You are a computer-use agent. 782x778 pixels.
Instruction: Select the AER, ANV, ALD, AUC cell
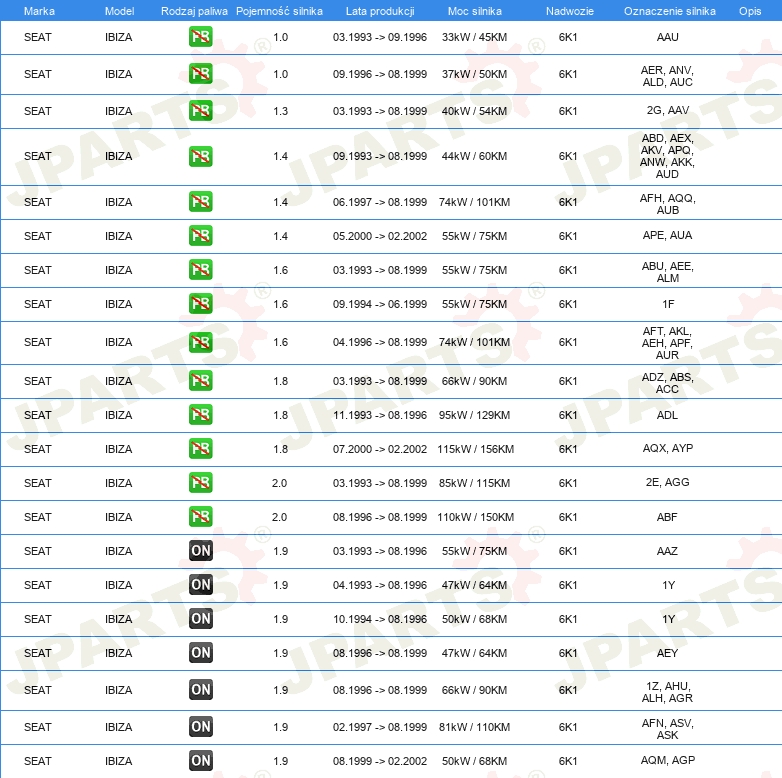[667, 76]
